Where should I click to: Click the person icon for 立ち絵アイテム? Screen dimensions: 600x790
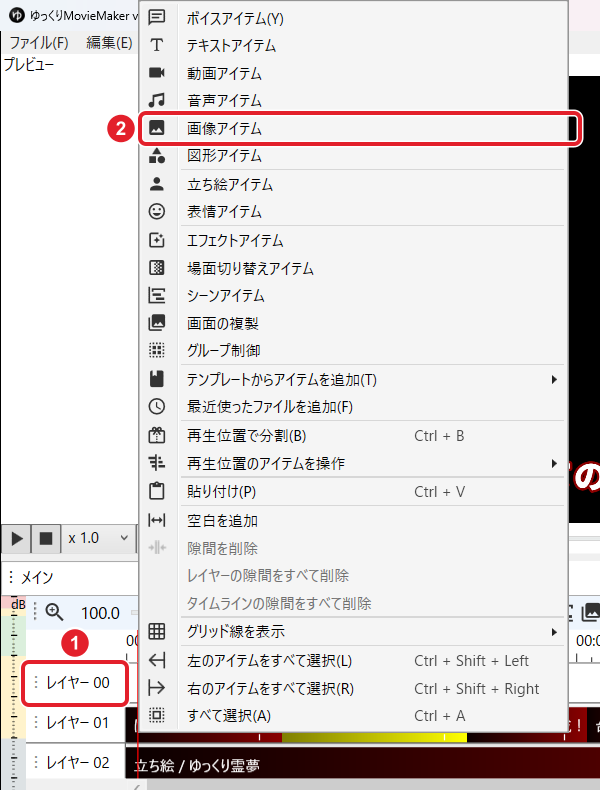157,184
